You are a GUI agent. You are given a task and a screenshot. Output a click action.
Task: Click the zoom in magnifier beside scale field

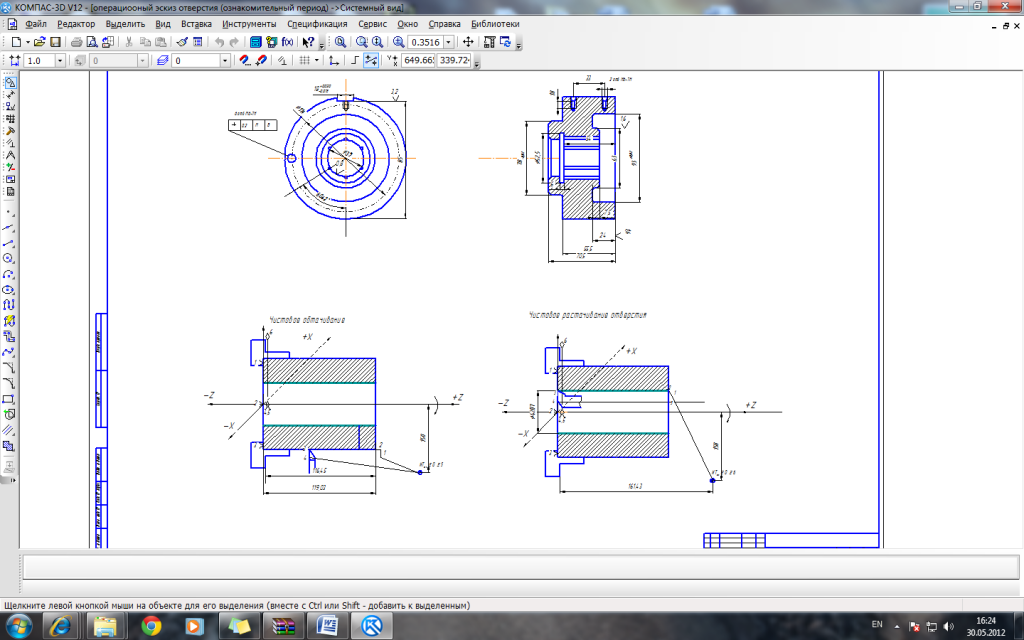coord(398,42)
